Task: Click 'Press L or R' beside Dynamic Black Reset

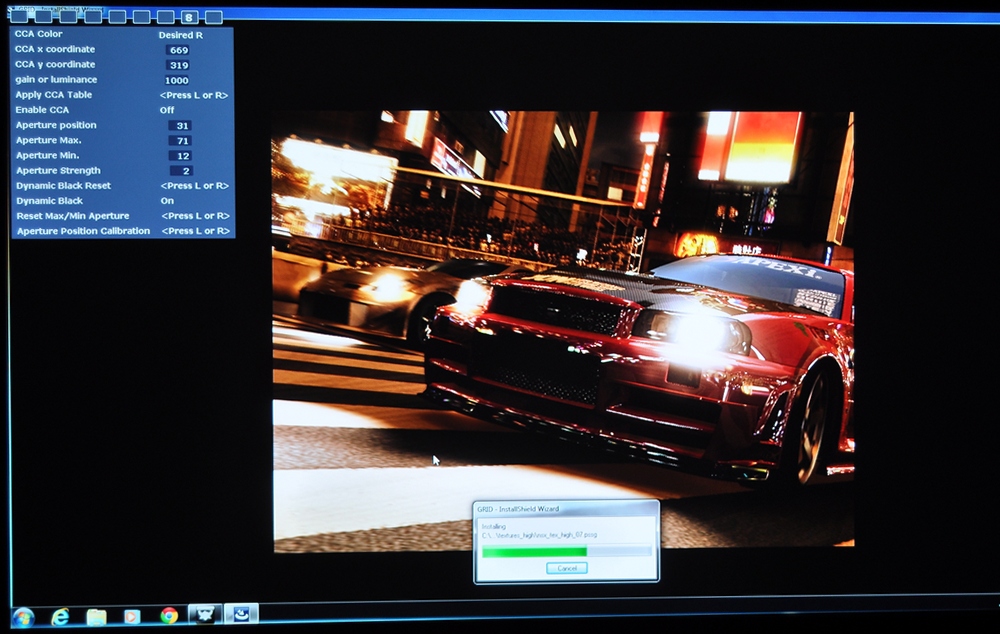Action: coord(195,186)
